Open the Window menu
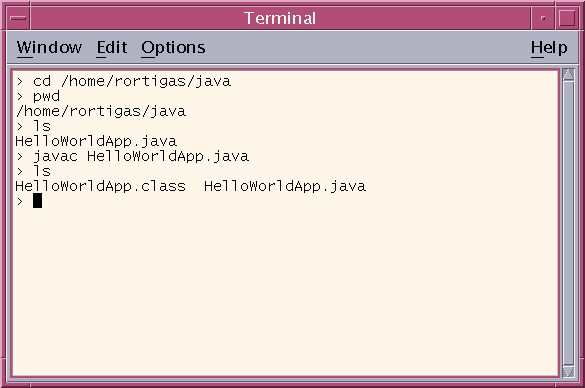The image size is (585, 388). pos(49,48)
